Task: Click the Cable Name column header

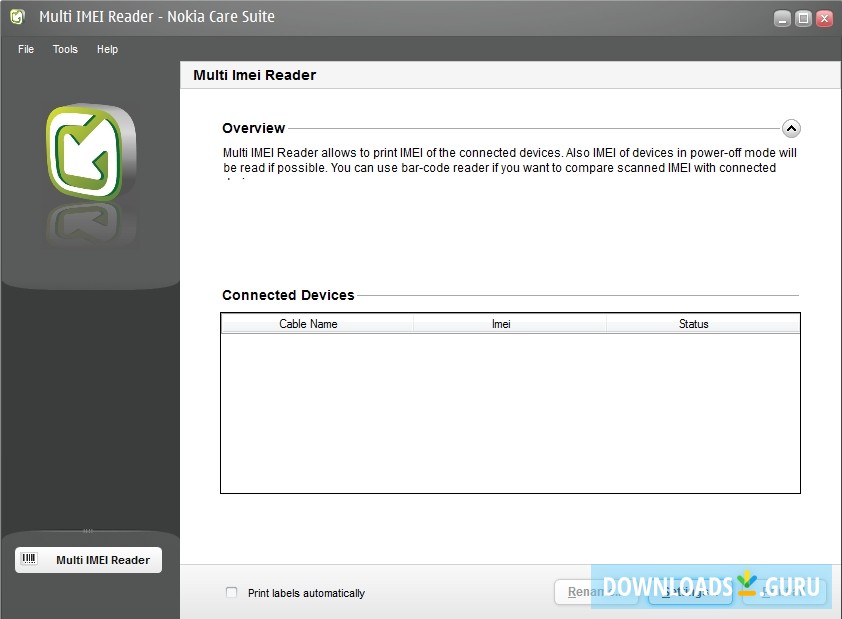Action: tap(308, 324)
